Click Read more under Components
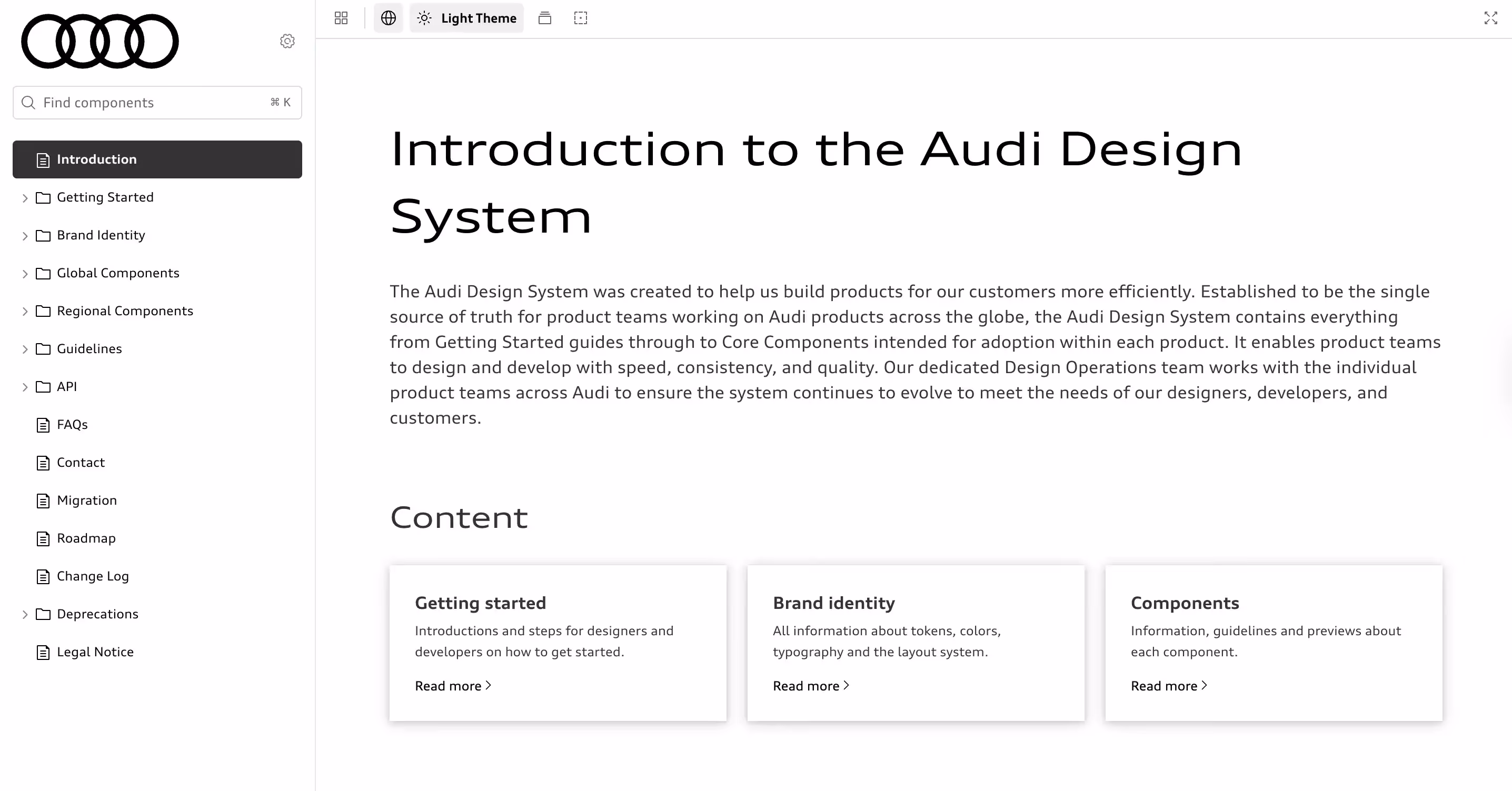This screenshot has width=1512, height=791. (1169, 685)
